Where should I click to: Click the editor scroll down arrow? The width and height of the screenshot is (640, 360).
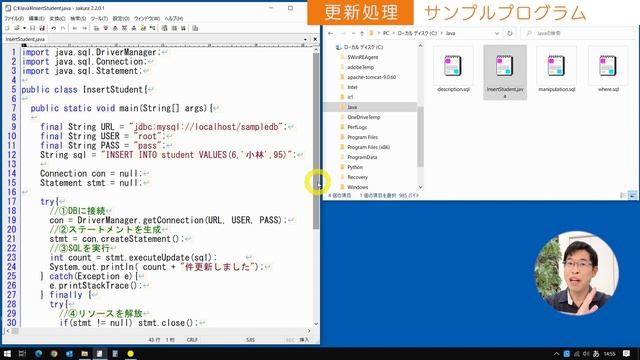[x=316, y=323]
